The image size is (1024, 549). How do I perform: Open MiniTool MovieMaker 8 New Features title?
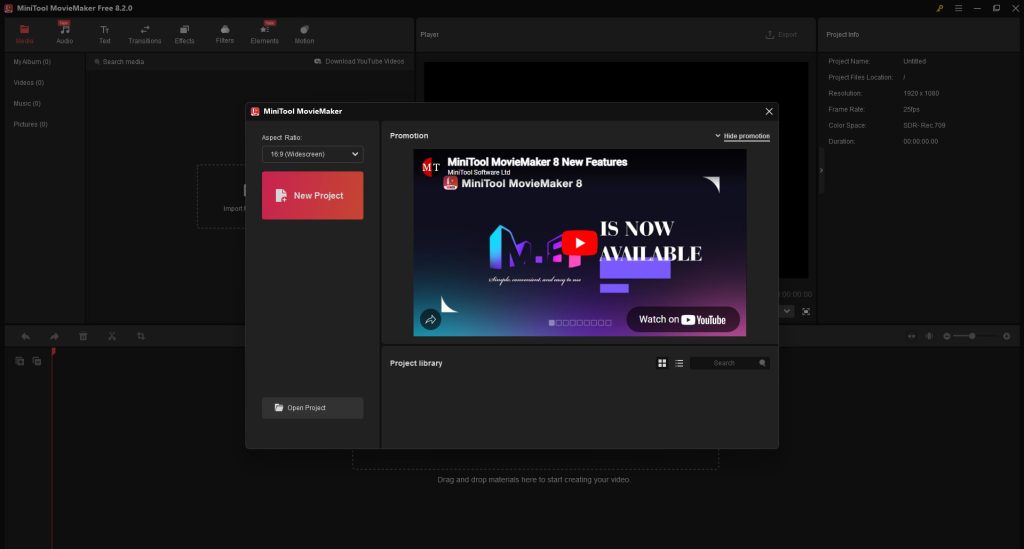[537, 162]
